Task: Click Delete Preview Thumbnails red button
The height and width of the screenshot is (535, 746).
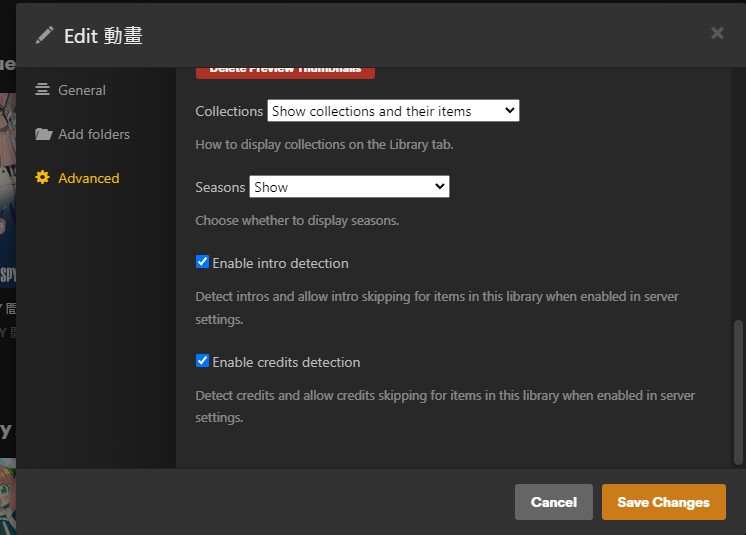Action: pyautogui.click(x=285, y=70)
